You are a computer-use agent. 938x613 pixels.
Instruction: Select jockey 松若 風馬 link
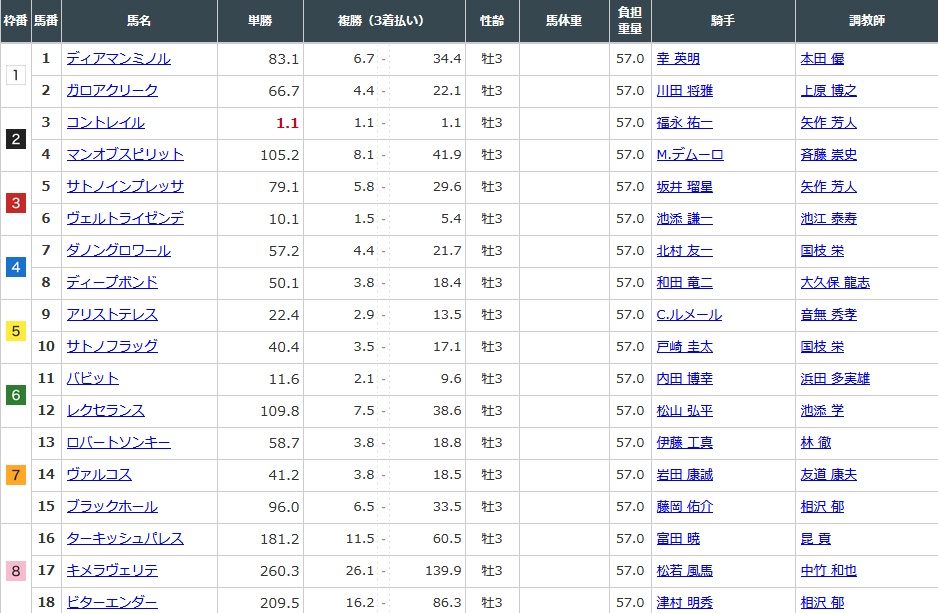tap(684, 571)
